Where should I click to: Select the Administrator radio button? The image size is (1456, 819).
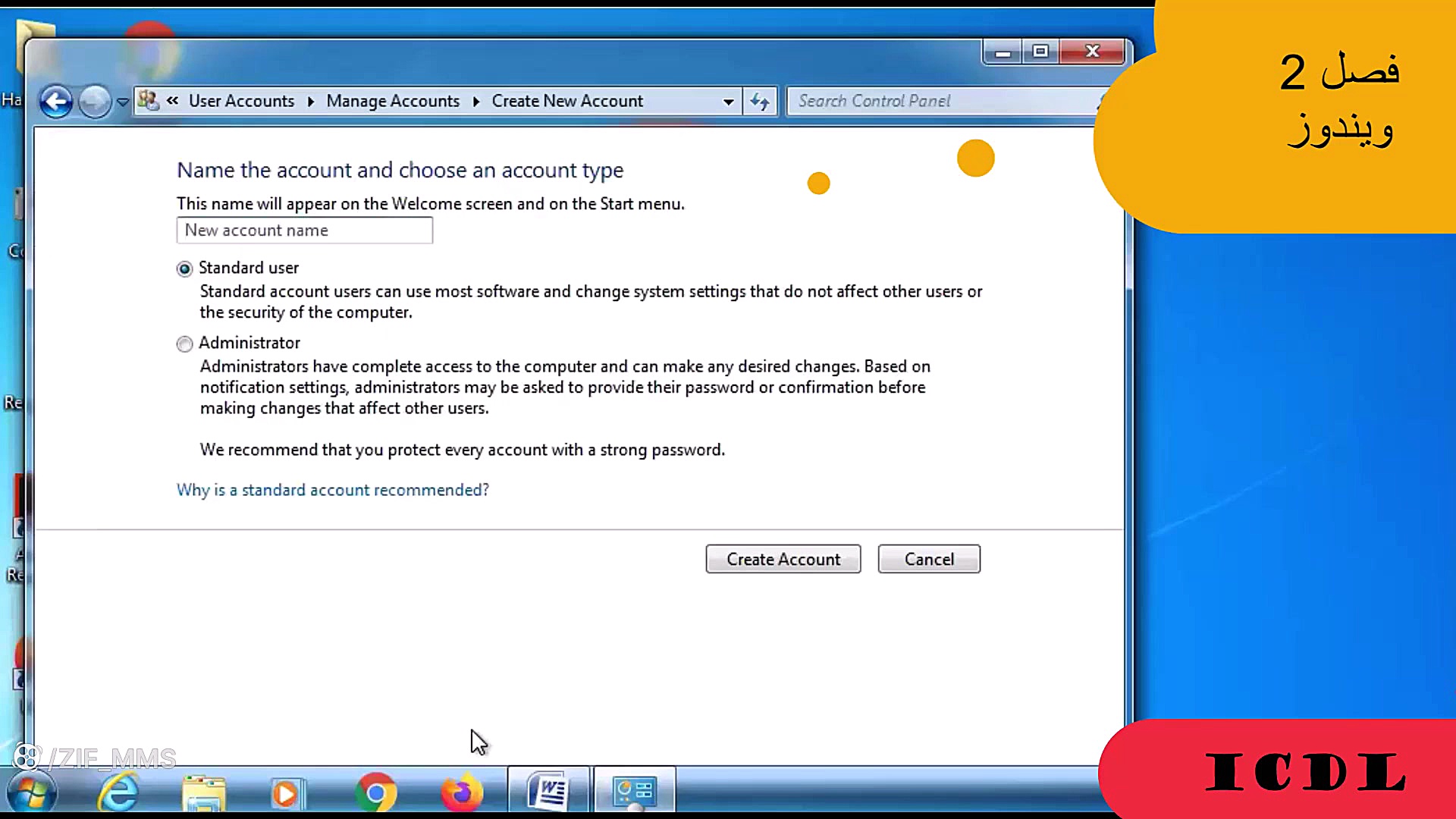pyautogui.click(x=184, y=344)
